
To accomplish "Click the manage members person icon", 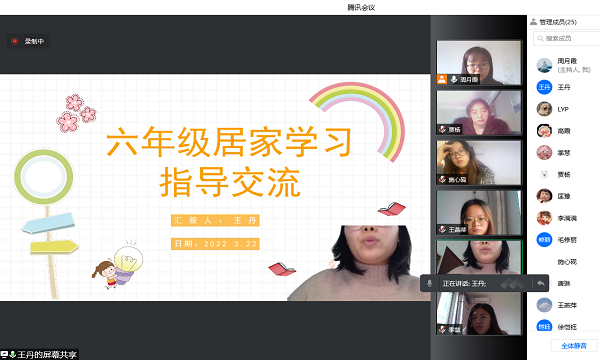I will point(533,22).
